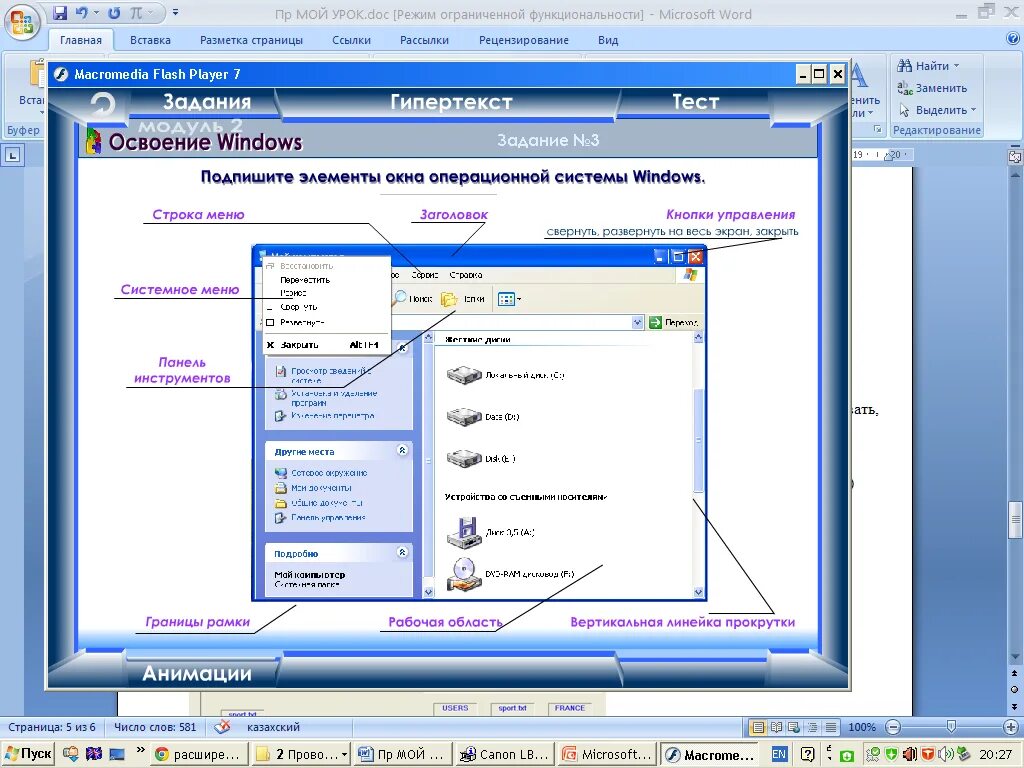Zoom in with the plus button
The height and width of the screenshot is (768, 1024).
point(1012,727)
